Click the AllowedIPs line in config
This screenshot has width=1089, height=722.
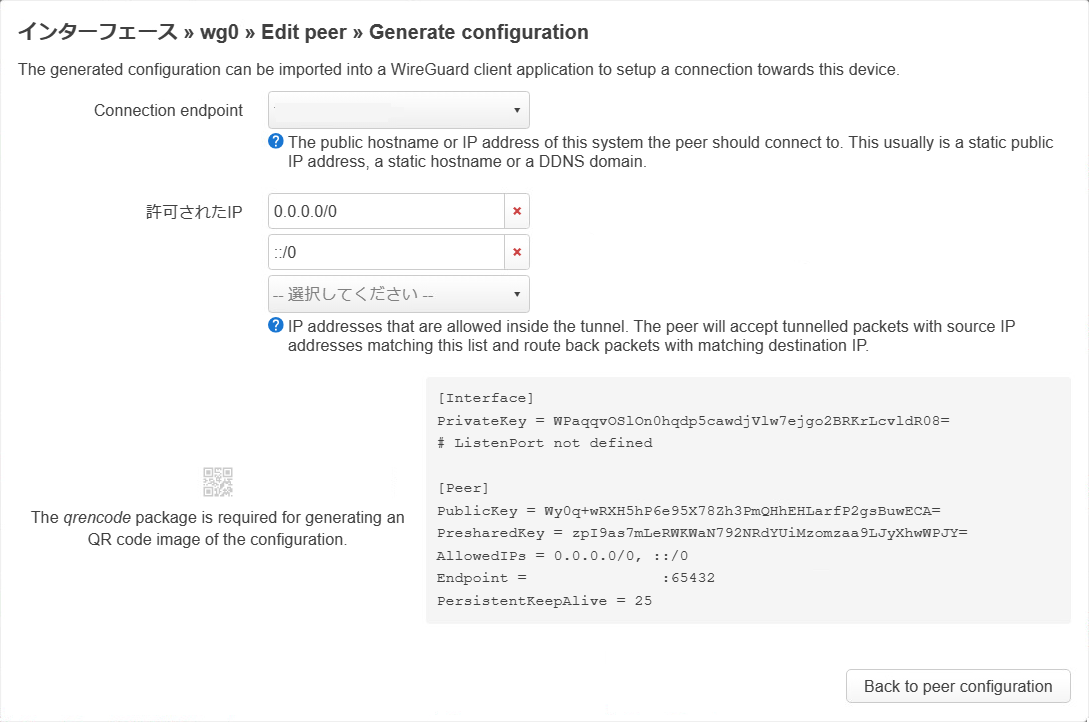[562, 555]
